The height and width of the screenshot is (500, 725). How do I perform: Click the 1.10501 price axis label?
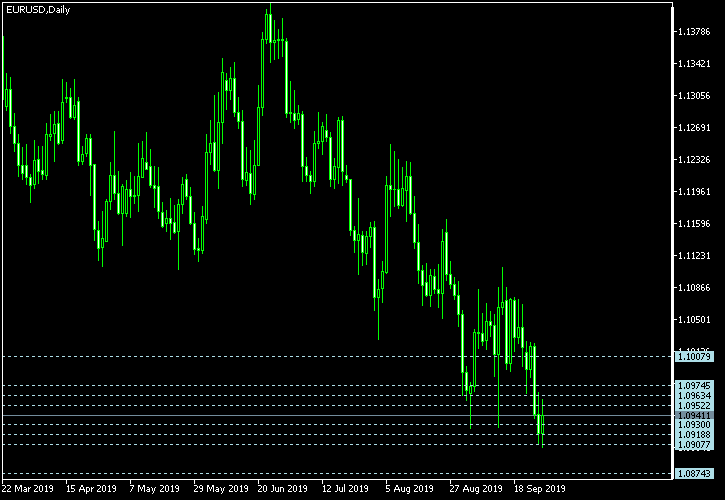pos(694,320)
